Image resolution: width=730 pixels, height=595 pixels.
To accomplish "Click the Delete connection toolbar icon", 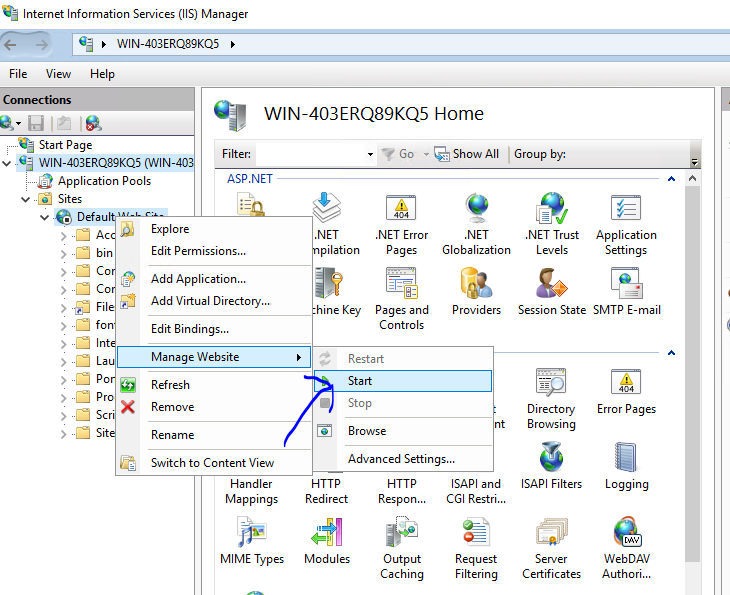I will 93,123.
